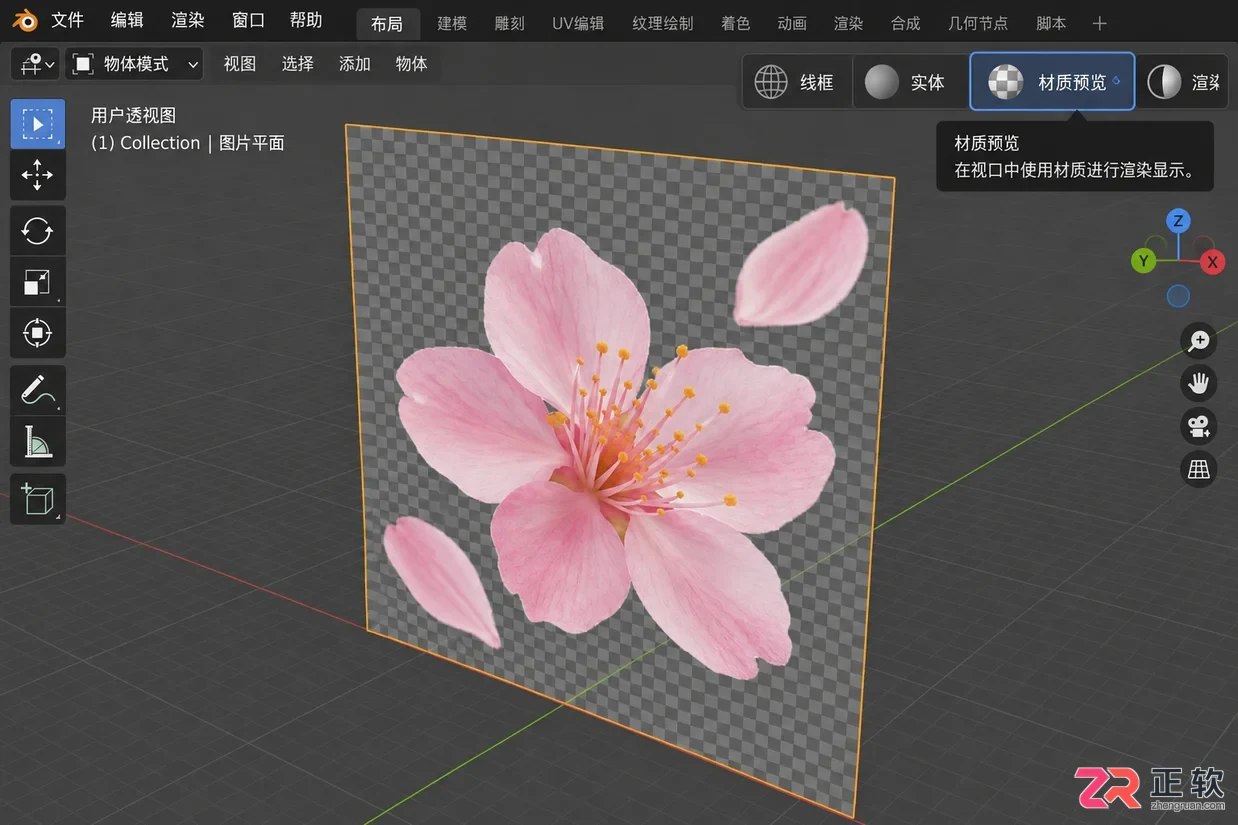
Task: Click the '(1) Collection | 图片平面' text
Action: (187, 143)
